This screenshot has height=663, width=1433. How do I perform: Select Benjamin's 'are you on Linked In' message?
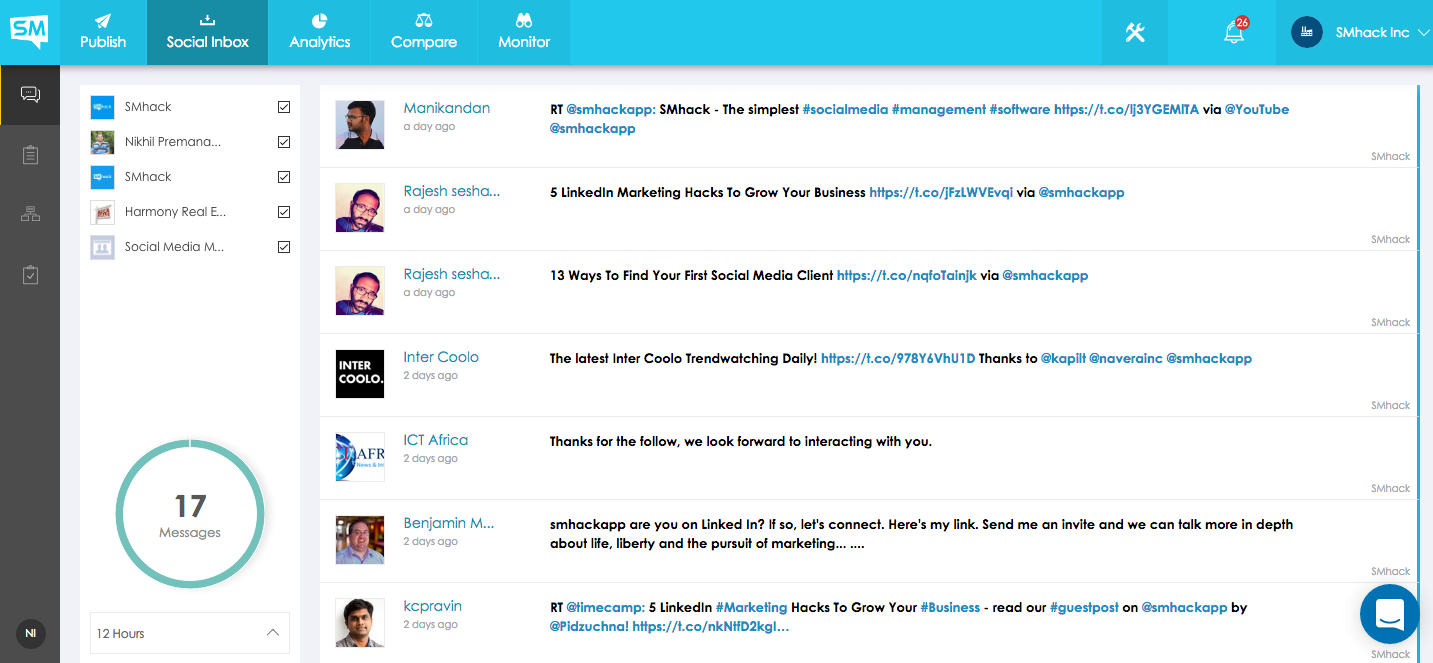pyautogui.click(x=921, y=534)
